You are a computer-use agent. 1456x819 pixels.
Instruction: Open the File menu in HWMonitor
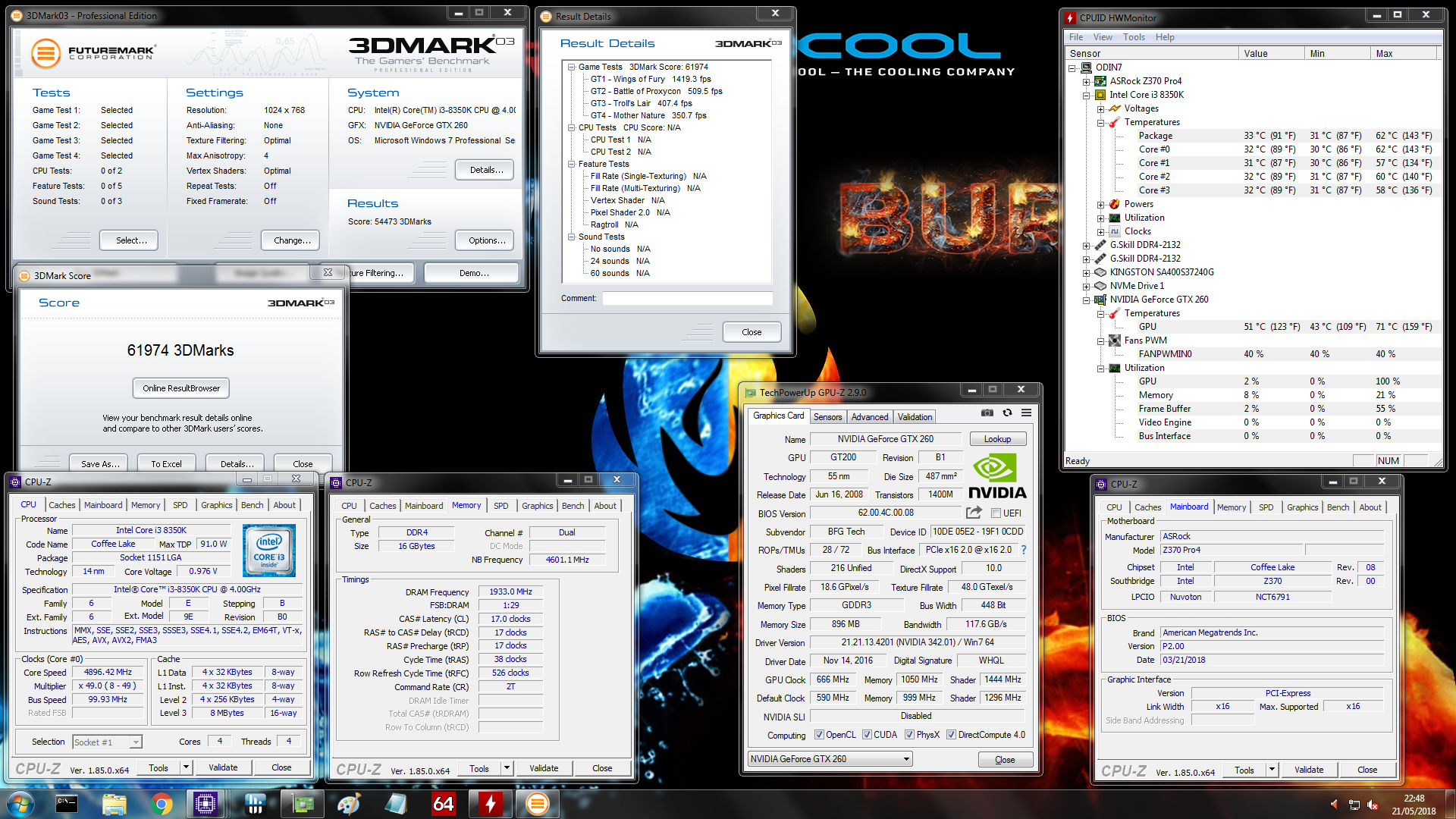1076,37
